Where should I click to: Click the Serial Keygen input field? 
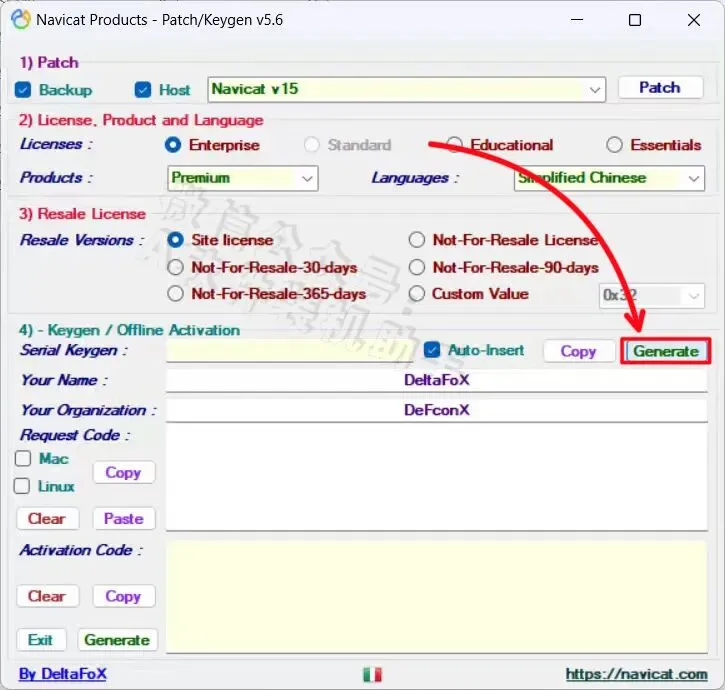coord(289,351)
